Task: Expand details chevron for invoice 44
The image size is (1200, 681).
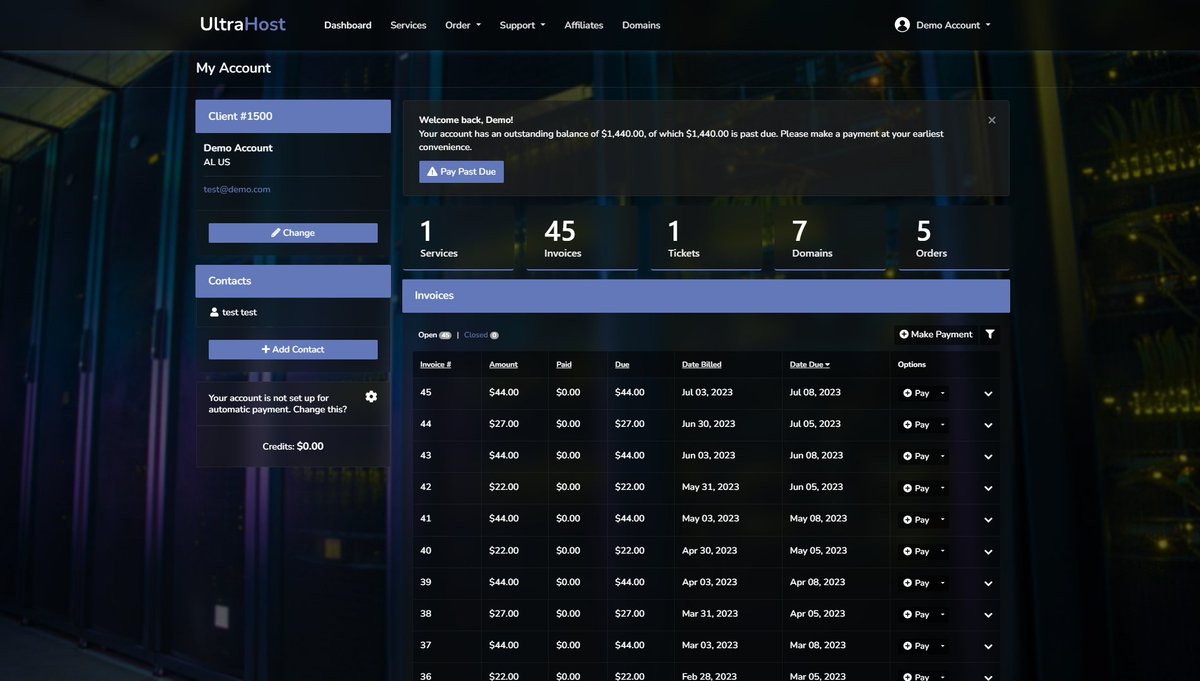Action: tap(988, 423)
